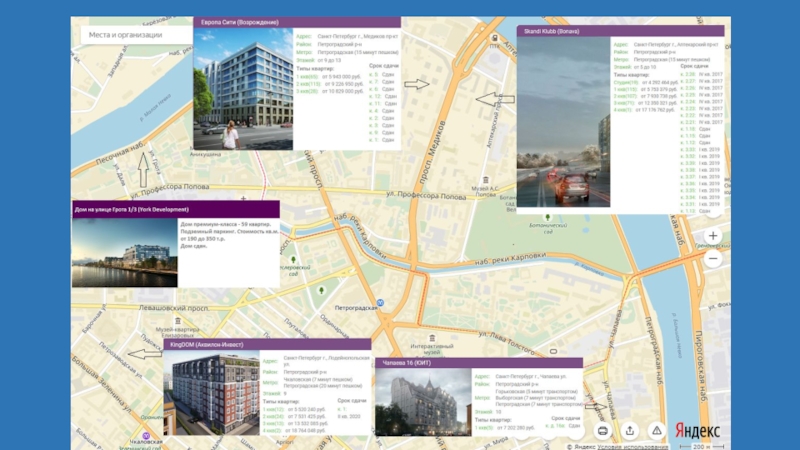
Task: Click 'Дом на улице Грота 1/3' card title
Action: coord(132,210)
